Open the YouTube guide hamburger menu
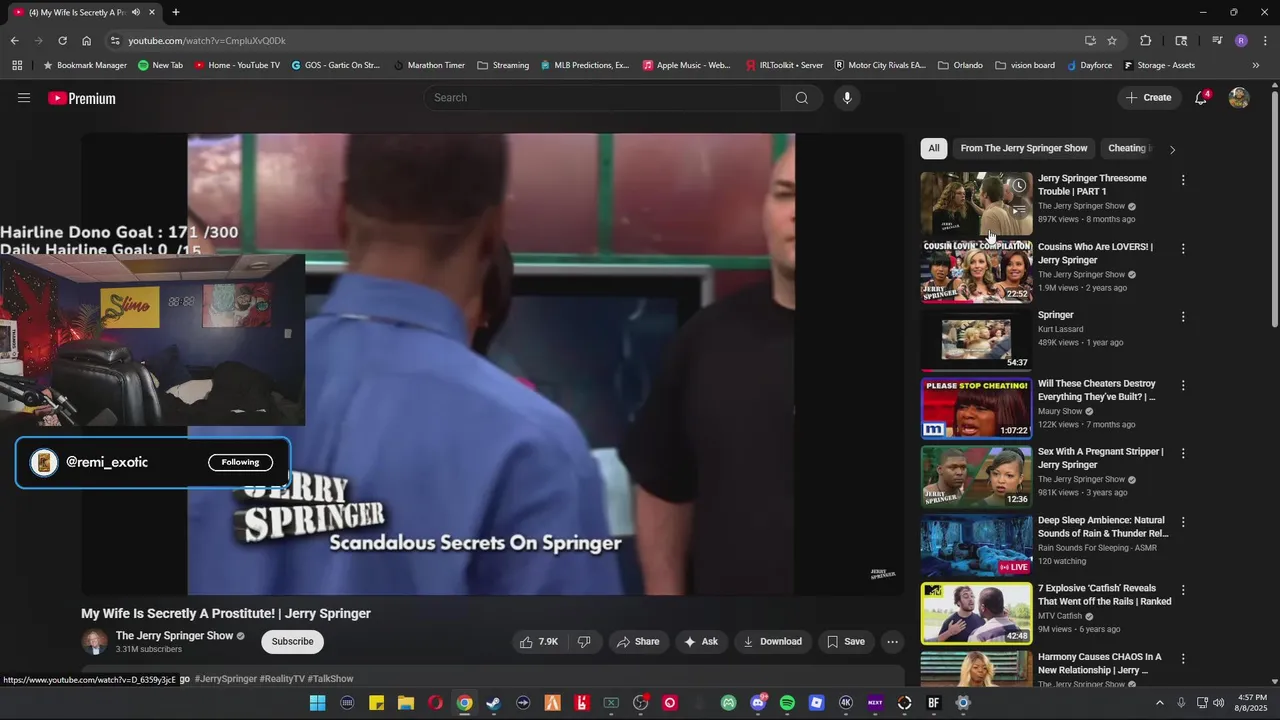Viewport: 1280px width, 720px height. [x=24, y=98]
